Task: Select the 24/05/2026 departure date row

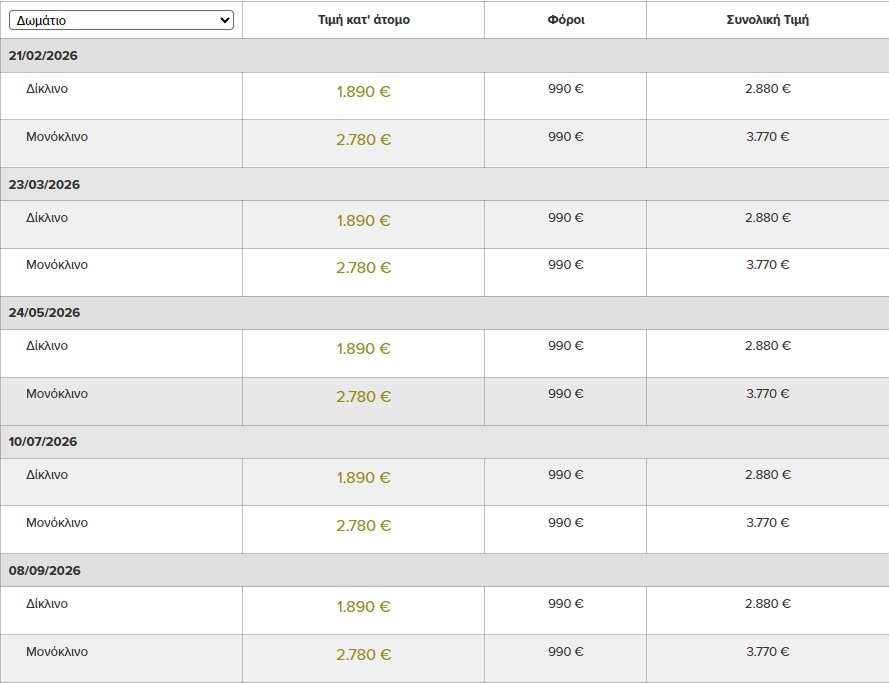Action: pyautogui.click(x=43, y=313)
